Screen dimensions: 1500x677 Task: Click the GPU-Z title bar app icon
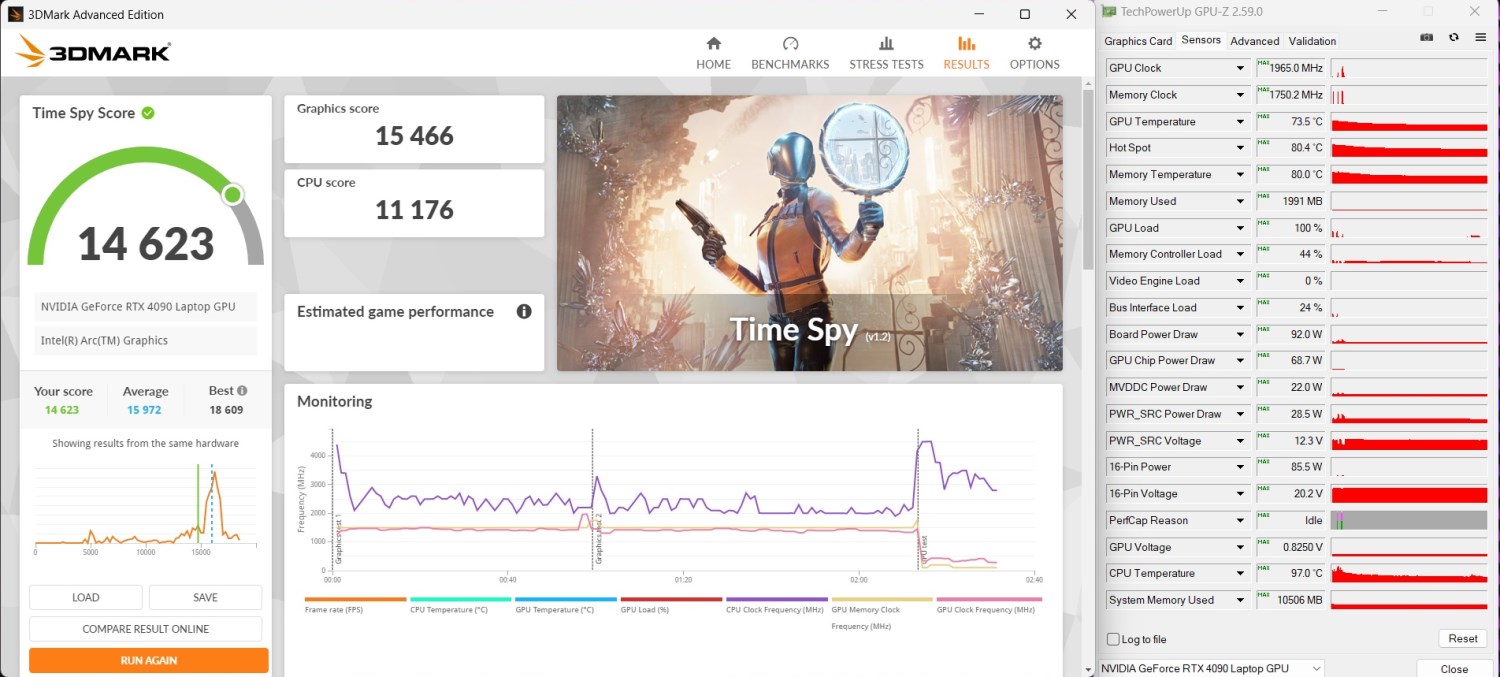[x=1108, y=11]
